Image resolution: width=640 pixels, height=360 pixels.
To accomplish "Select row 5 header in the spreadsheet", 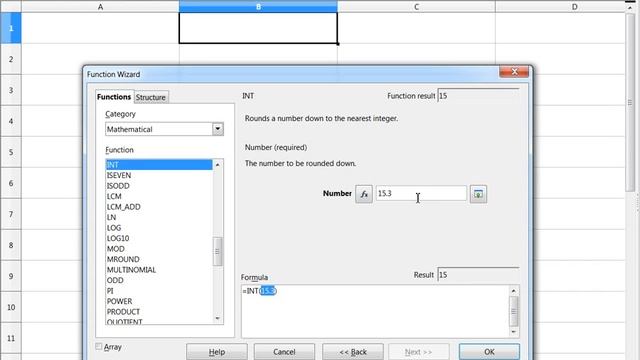I will click(11, 152).
